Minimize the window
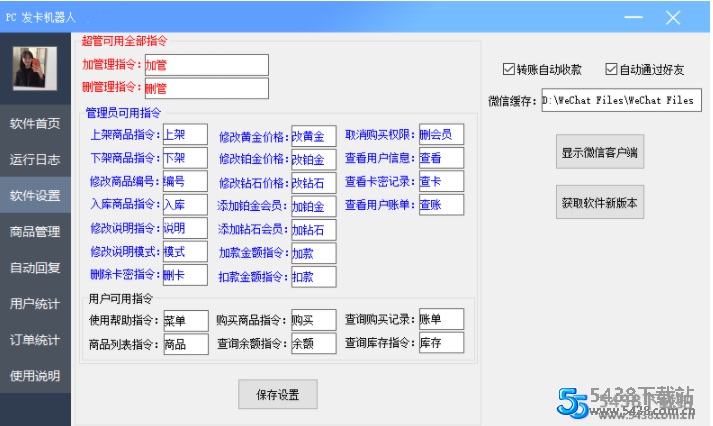 [x=632, y=17]
